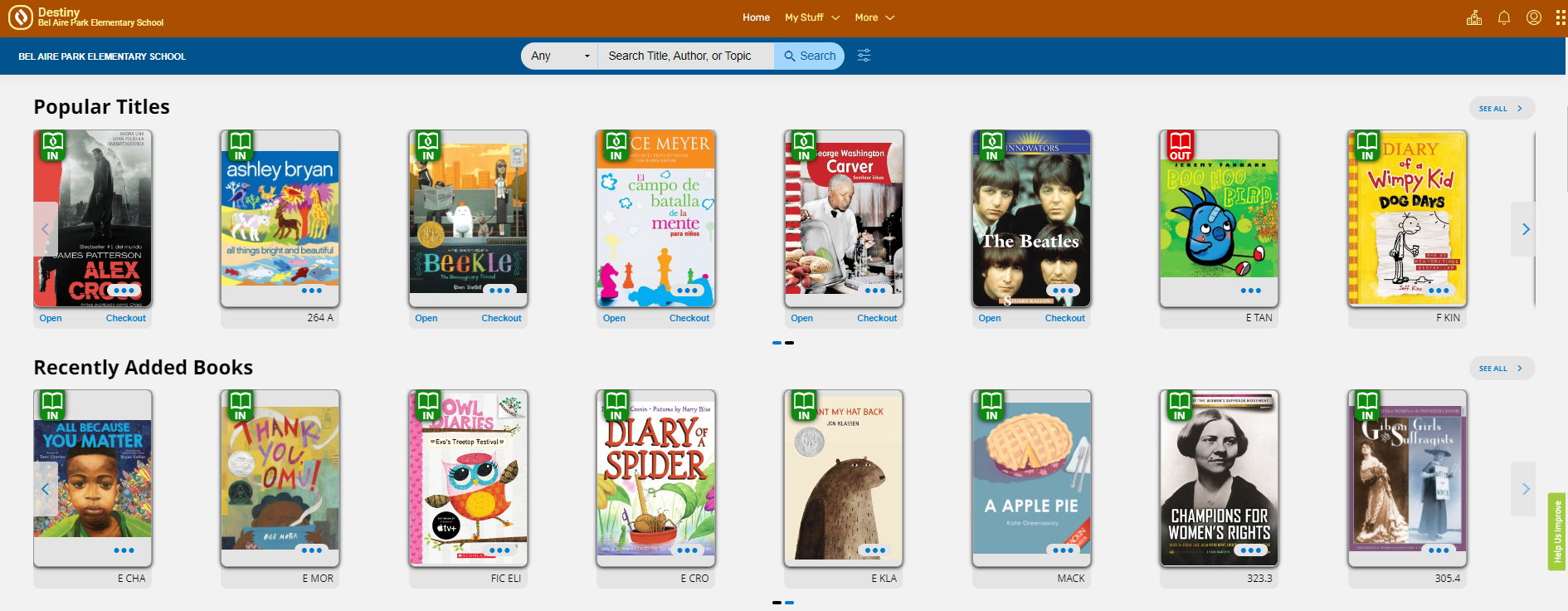The width and height of the screenshot is (1568, 611).
Task: Go to previous Recently Added Books arrow
Action: [x=46, y=489]
